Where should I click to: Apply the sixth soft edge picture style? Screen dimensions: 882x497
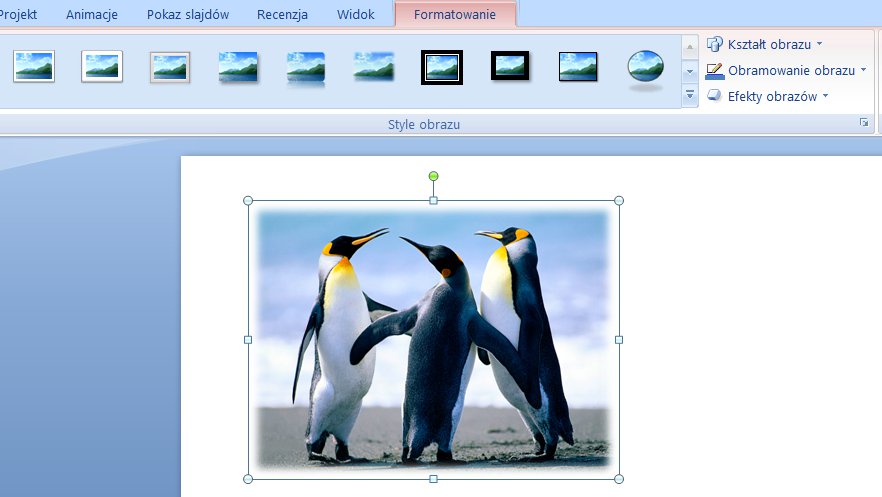(x=374, y=66)
